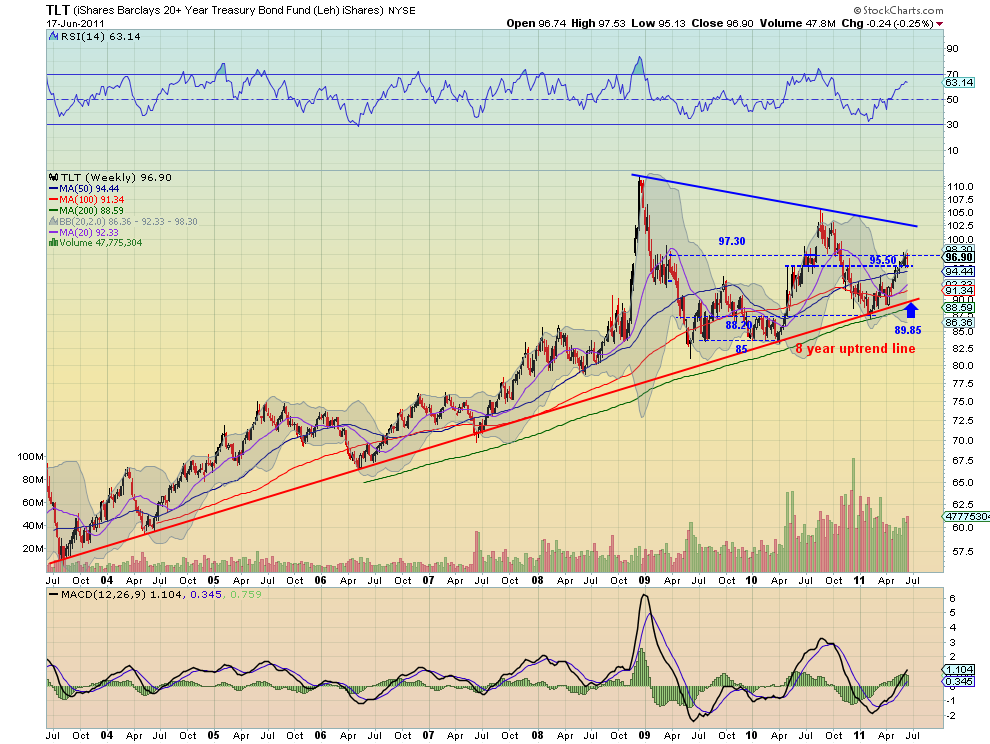Select the TLT ticker symbol in the title
This screenshot has width=990, height=744.
58,10
